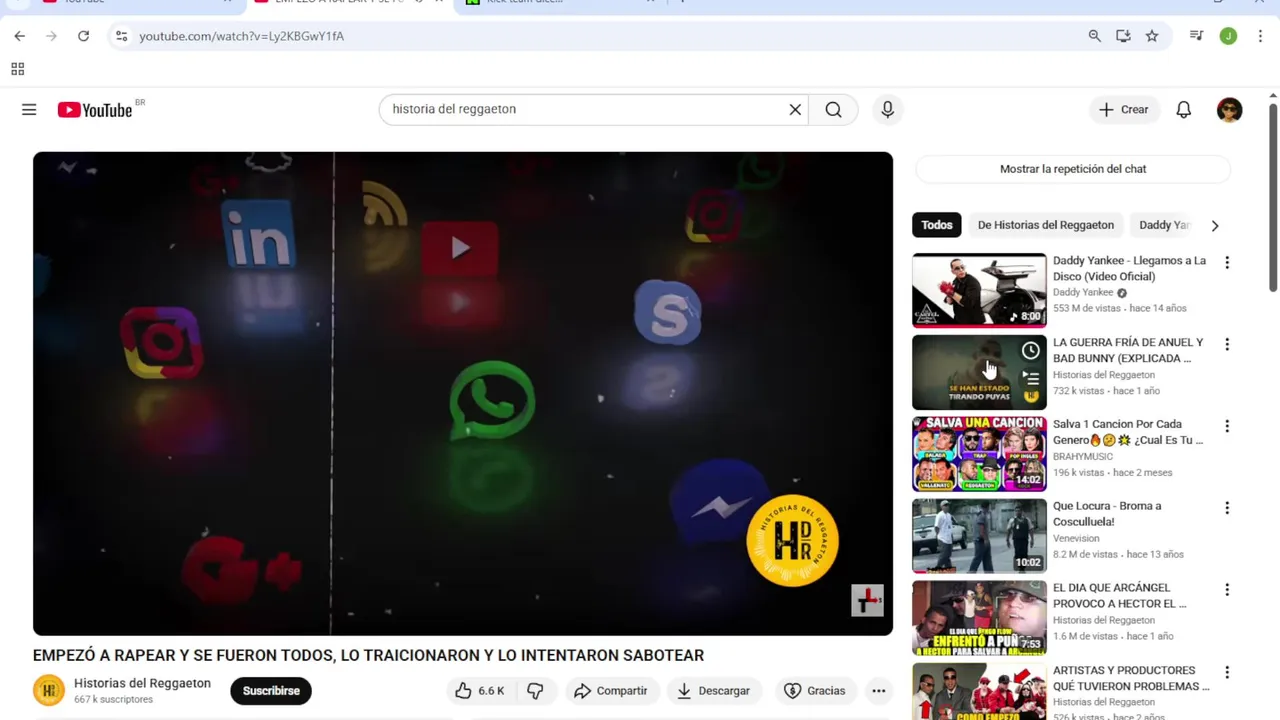Click the 667 k suscriptores text
The height and width of the screenshot is (720, 1280).
pyautogui.click(x=113, y=700)
